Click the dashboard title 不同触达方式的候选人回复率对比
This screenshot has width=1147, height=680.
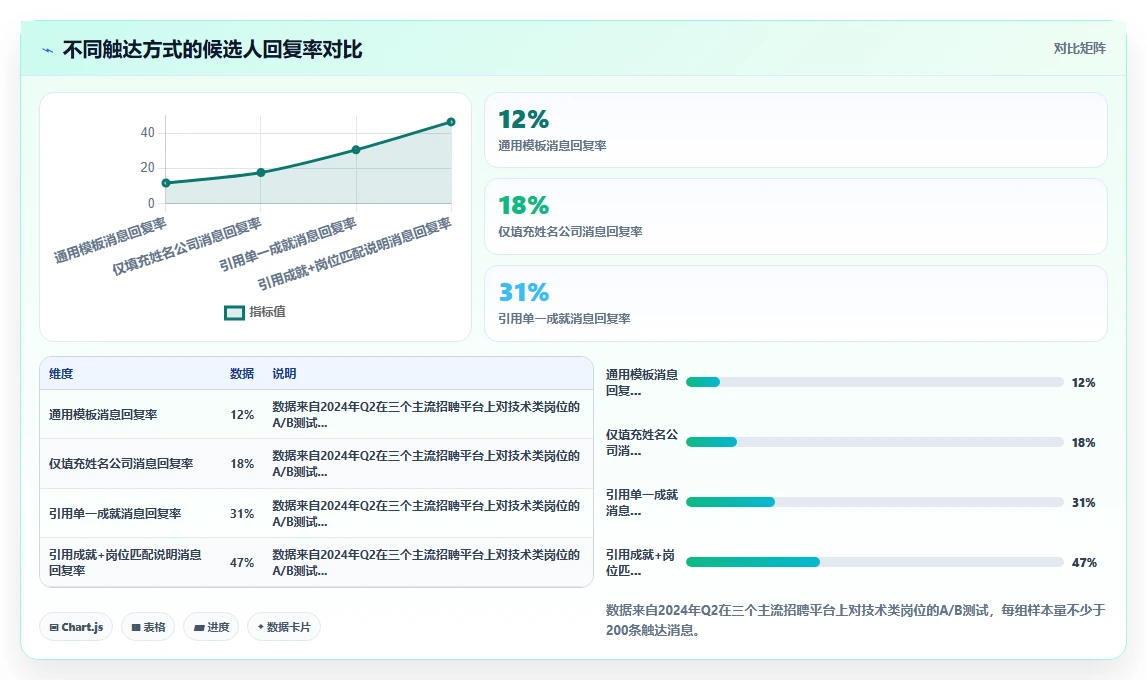click(213, 50)
